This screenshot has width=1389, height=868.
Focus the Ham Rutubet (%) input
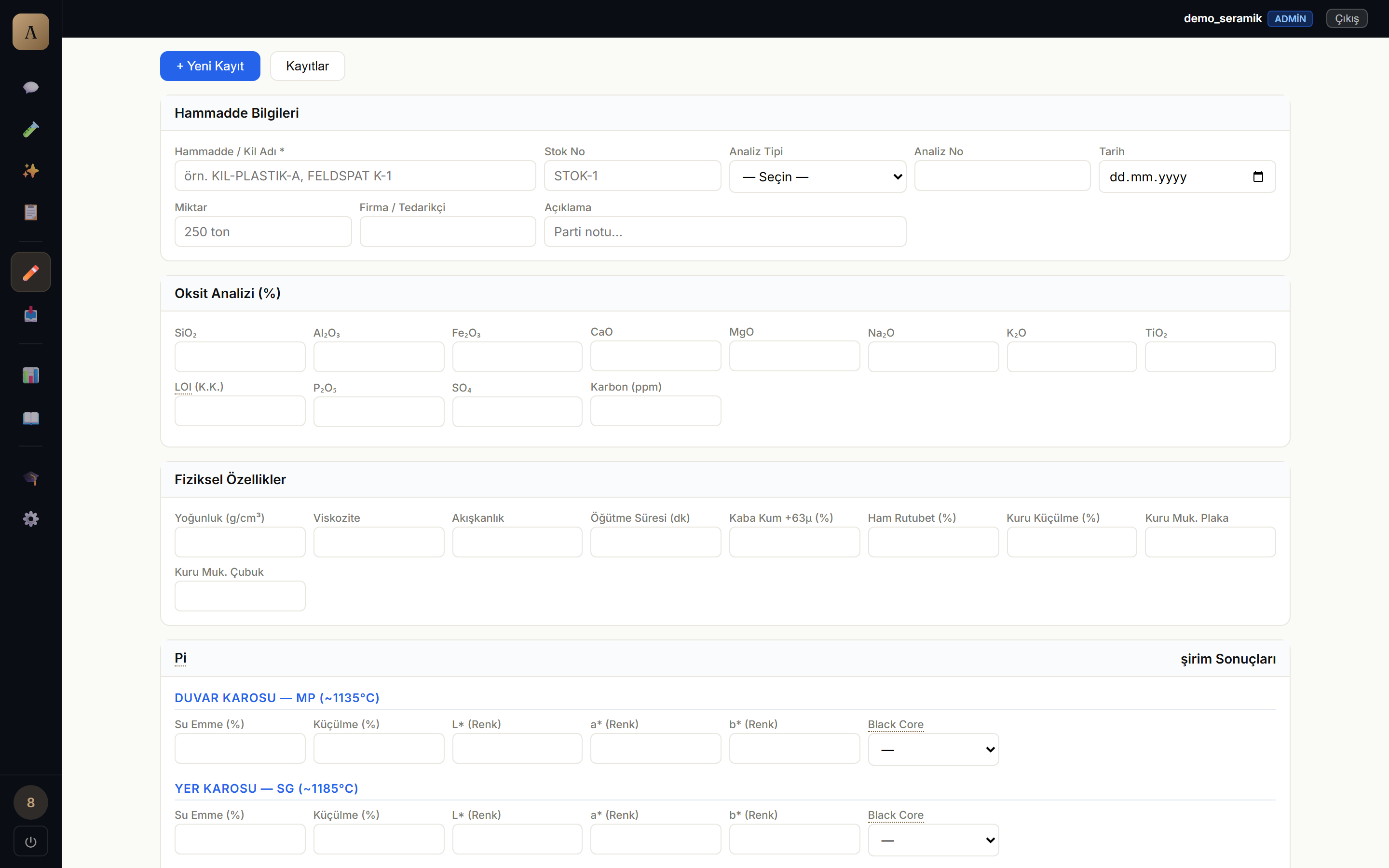click(x=933, y=542)
